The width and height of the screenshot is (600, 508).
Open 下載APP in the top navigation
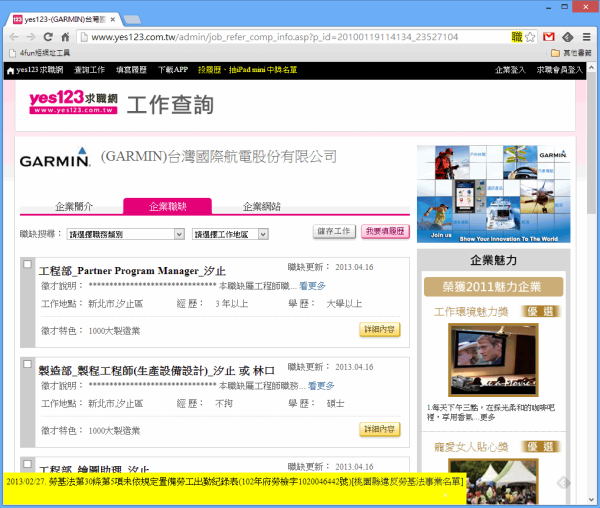173,70
